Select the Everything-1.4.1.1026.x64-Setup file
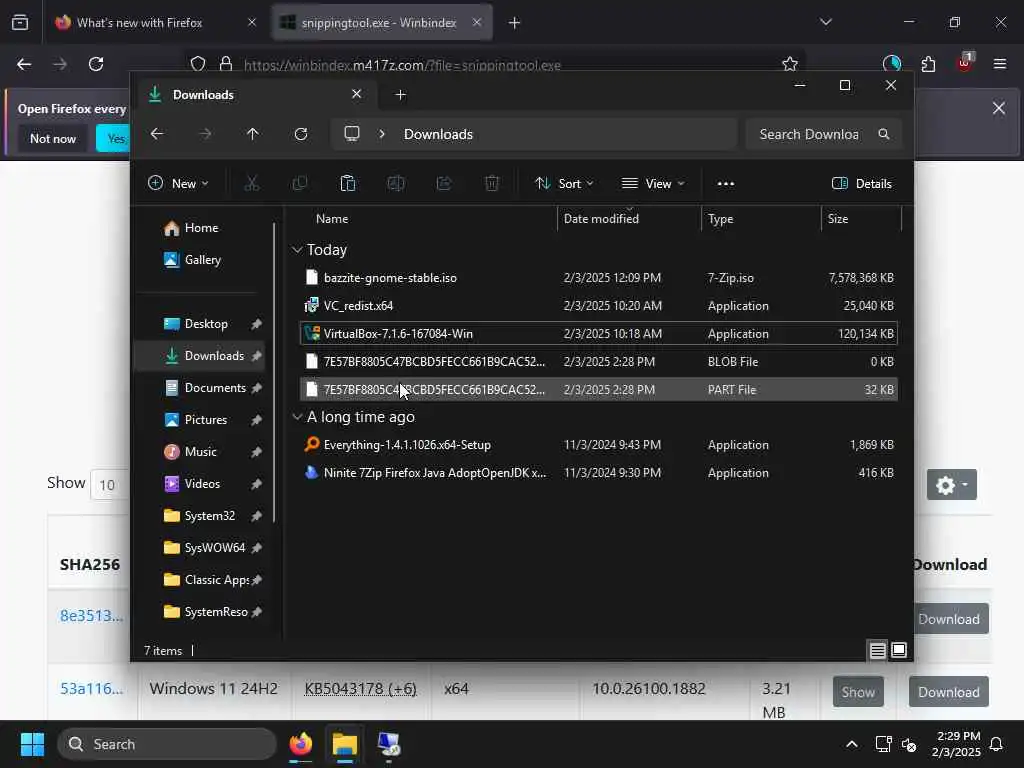 pyautogui.click(x=598, y=445)
